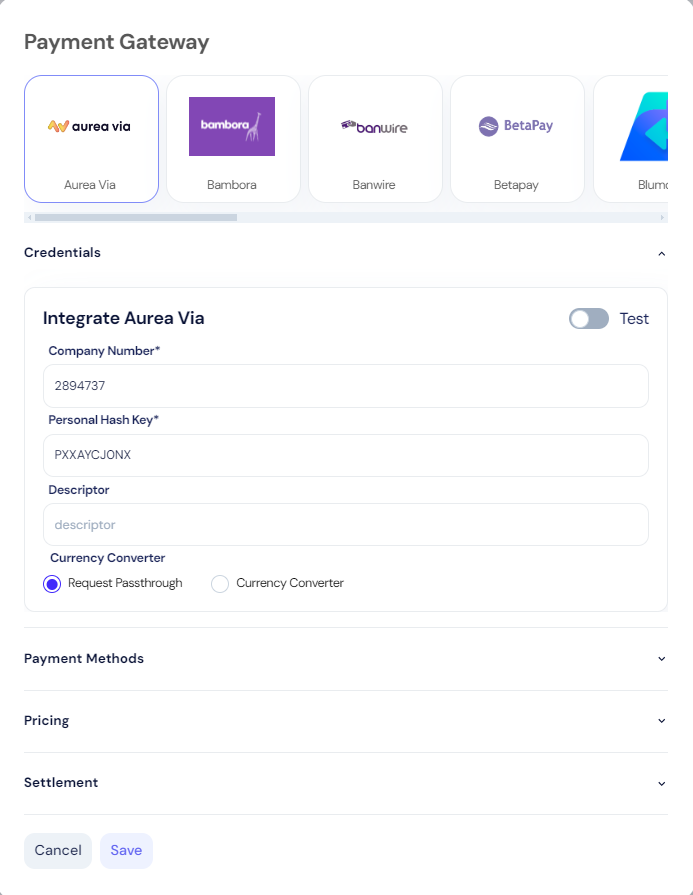The image size is (693, 895).
Task: Click the empty Descriptor text field
Action: [345, 525]
